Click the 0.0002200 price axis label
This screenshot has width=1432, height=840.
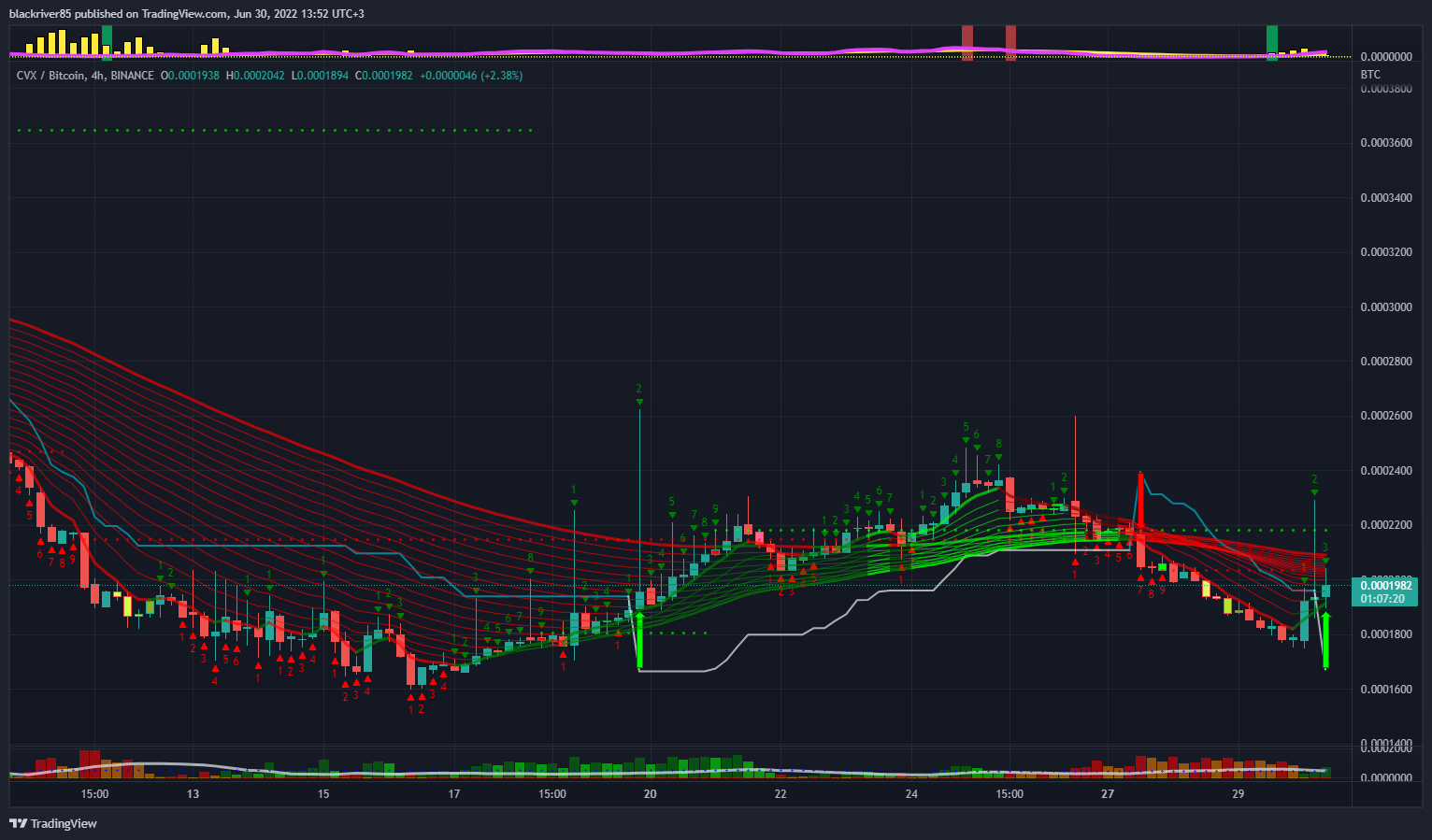click(x=1386, y=525)
